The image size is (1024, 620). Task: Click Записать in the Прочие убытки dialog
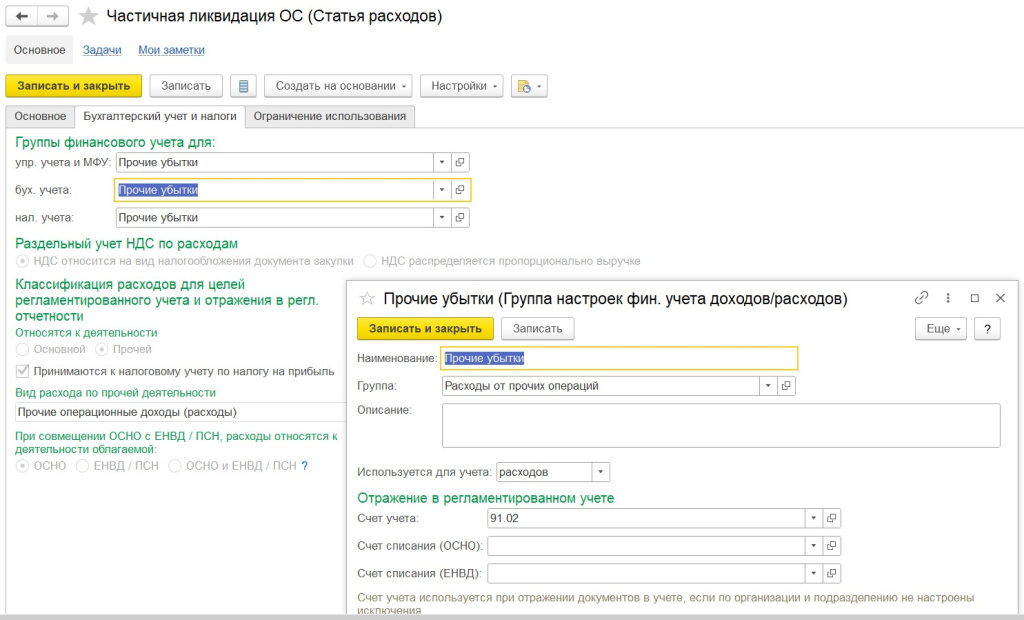click(x=537, y=329)
